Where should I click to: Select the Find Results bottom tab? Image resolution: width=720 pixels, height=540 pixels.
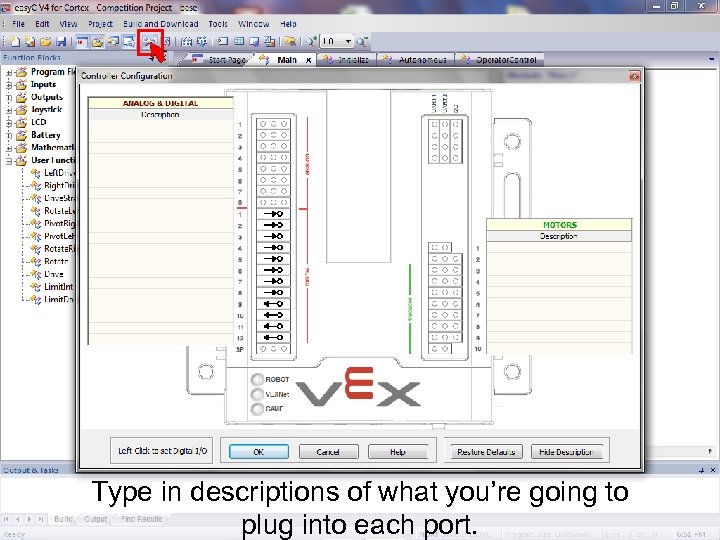tap(141, 519)
